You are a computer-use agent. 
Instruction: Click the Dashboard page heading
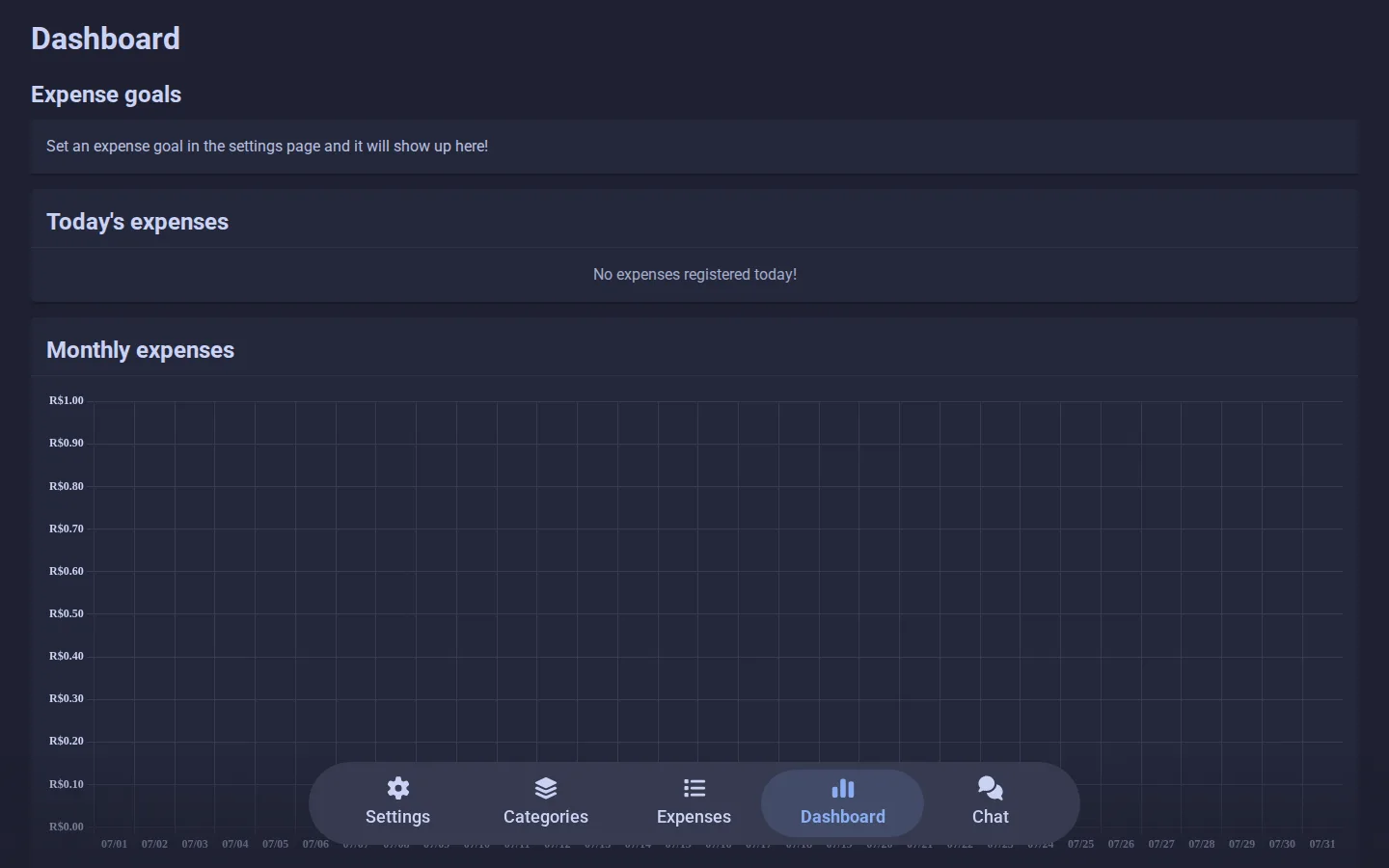point(106,39)
